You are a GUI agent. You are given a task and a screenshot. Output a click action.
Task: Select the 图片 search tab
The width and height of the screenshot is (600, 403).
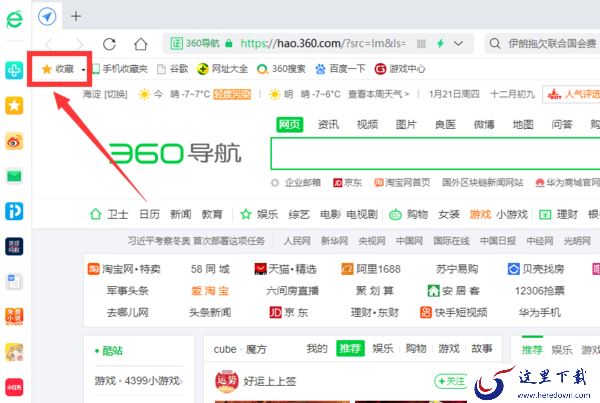click(x=406, y=124)
